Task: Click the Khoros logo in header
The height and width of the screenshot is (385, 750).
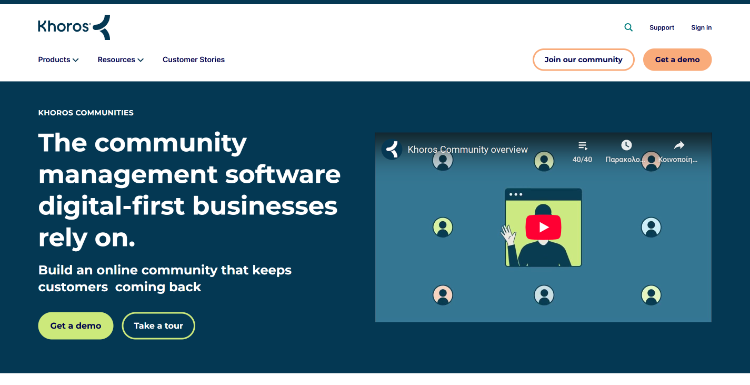Action: coord(74,27)
